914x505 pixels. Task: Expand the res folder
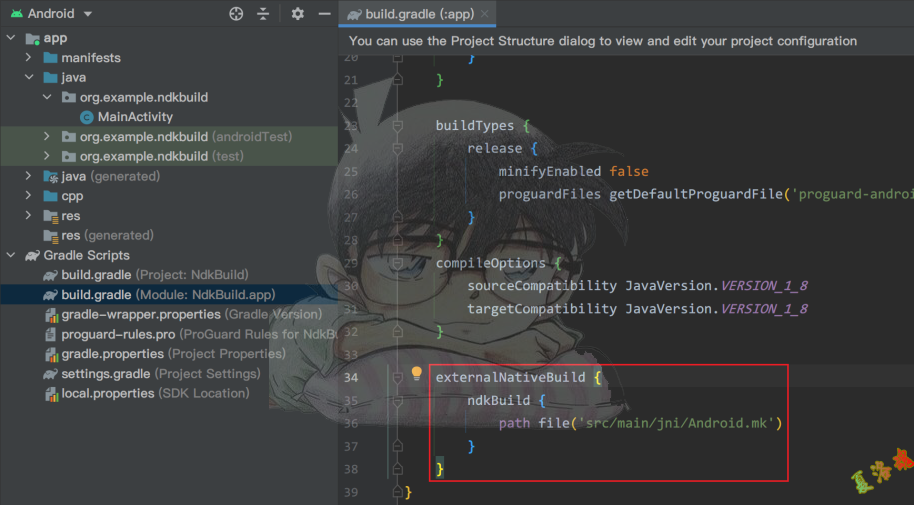29,215
